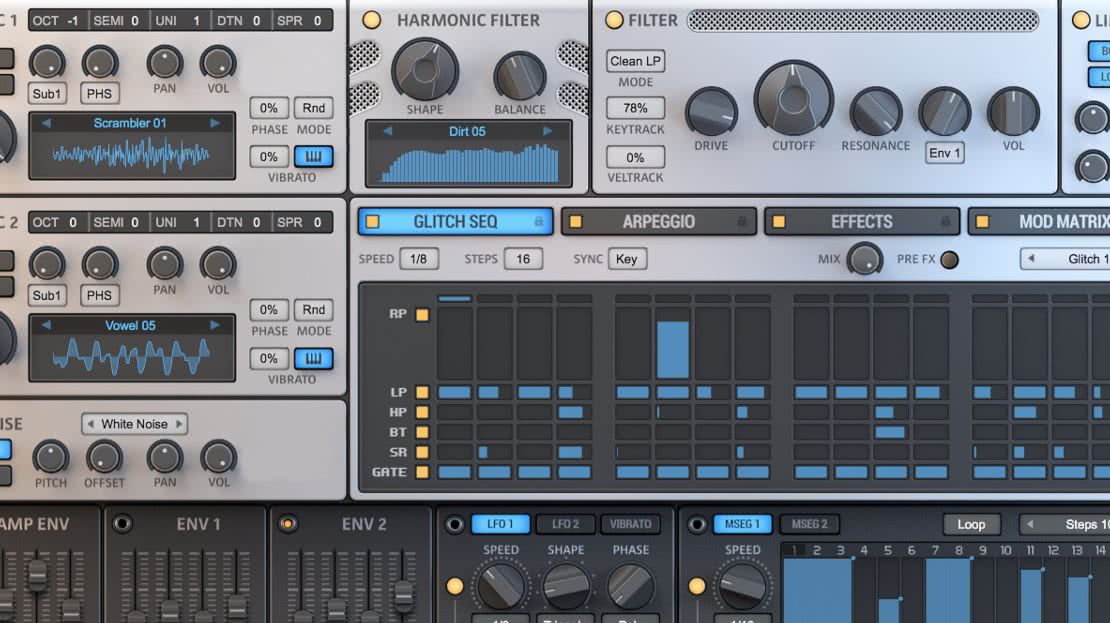
Task: Open oscillator 2 Sub1 selector
Action: (x=47, y=295)
